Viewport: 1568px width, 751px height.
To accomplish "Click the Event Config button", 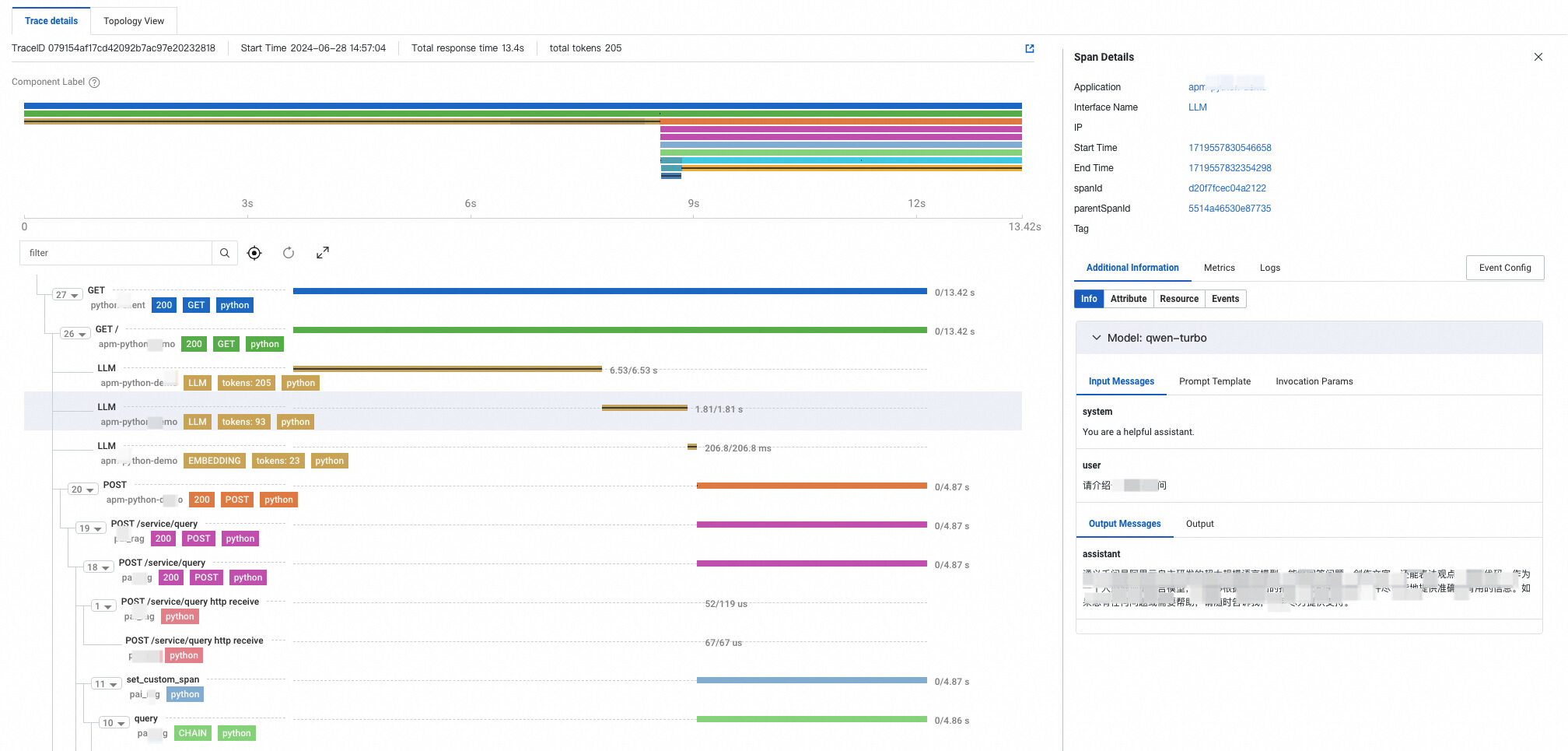I will click(x=1504, y=268).
